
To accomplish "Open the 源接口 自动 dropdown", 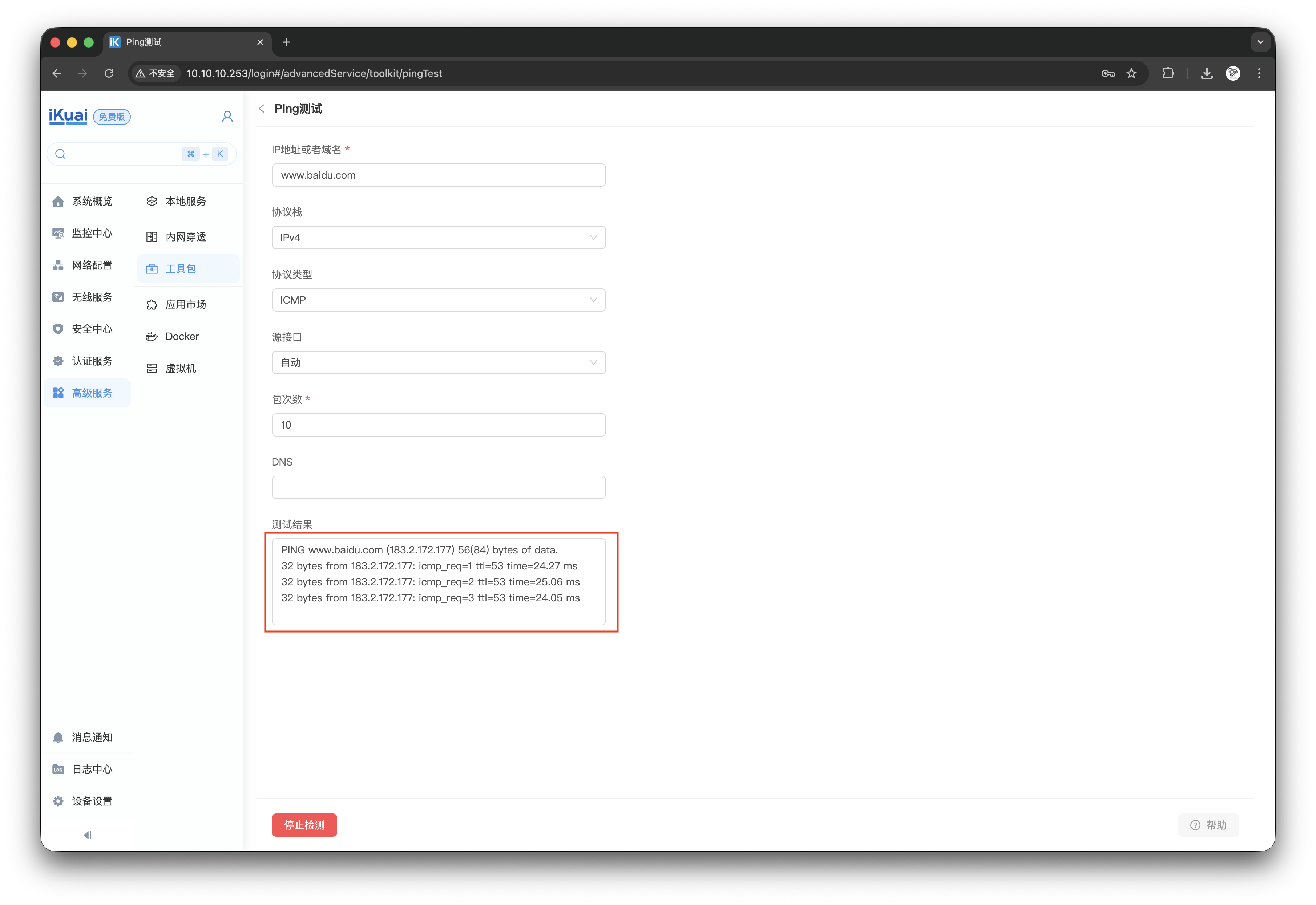I will point(438,362).
